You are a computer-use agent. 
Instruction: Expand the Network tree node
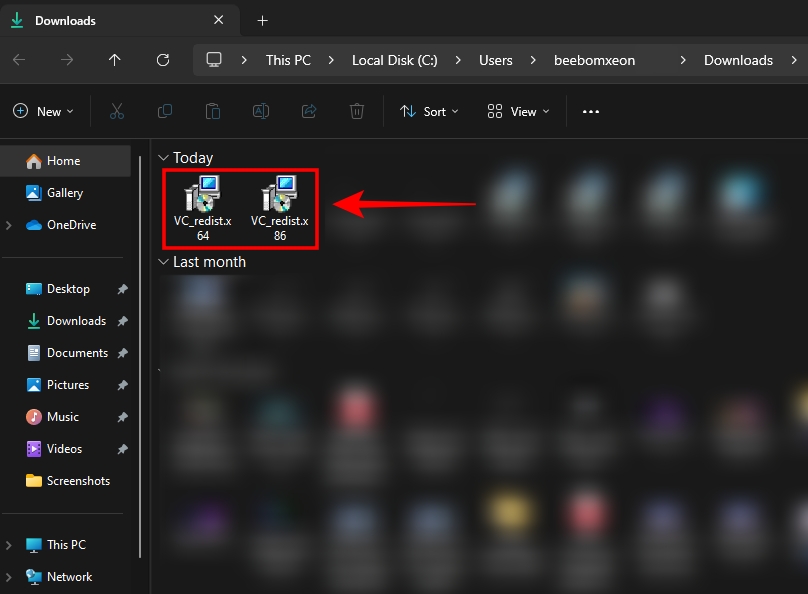coord(9,577)
